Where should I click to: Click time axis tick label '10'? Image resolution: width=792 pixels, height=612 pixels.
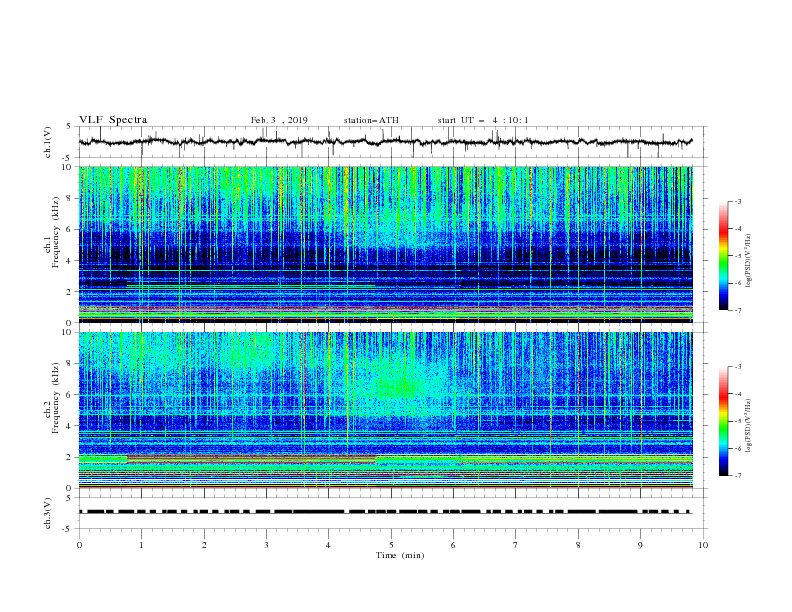coord(703,545)
